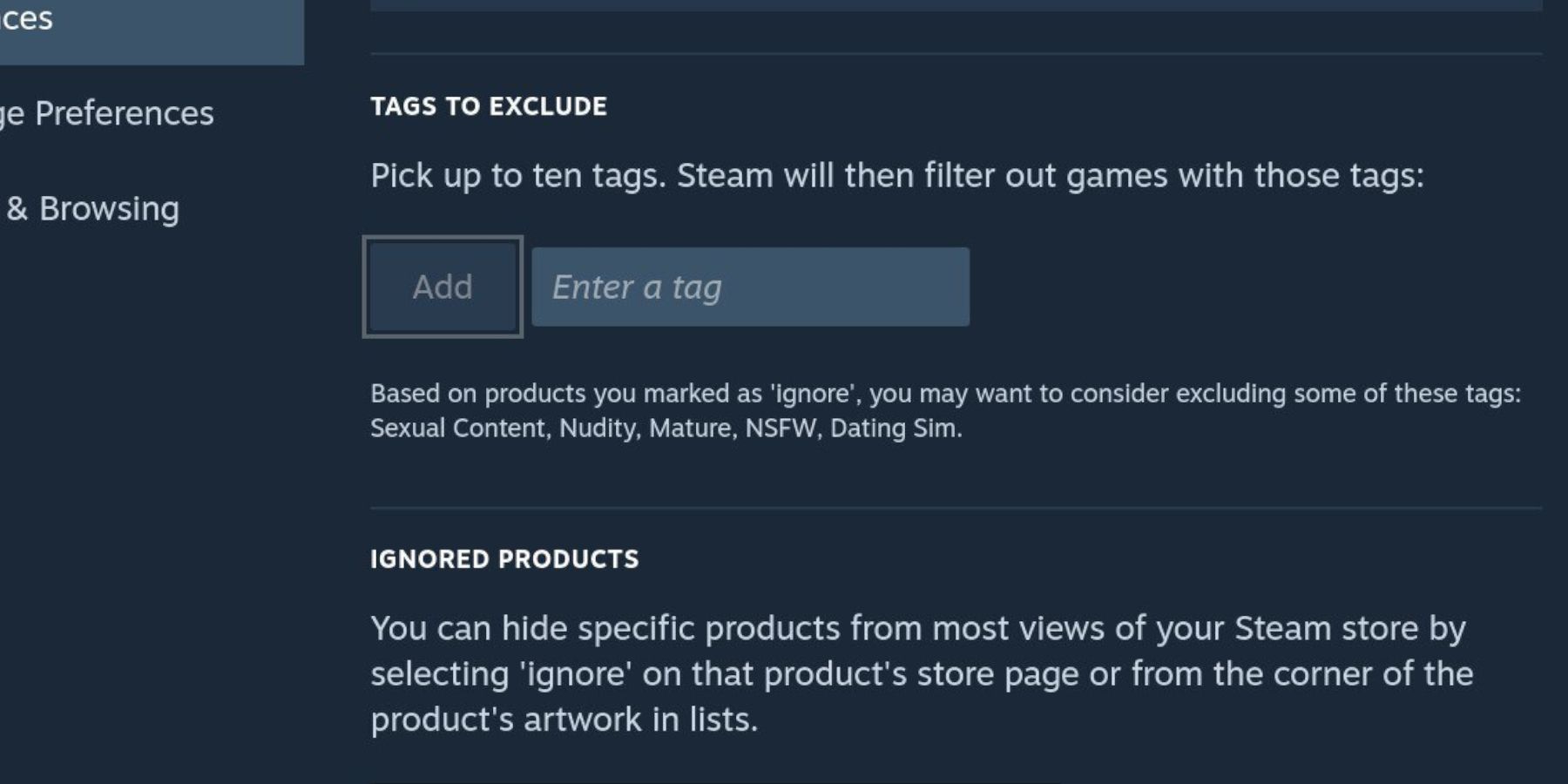
Task: Click the 'Based on products you marked' hint line
Action: point(945,394)
